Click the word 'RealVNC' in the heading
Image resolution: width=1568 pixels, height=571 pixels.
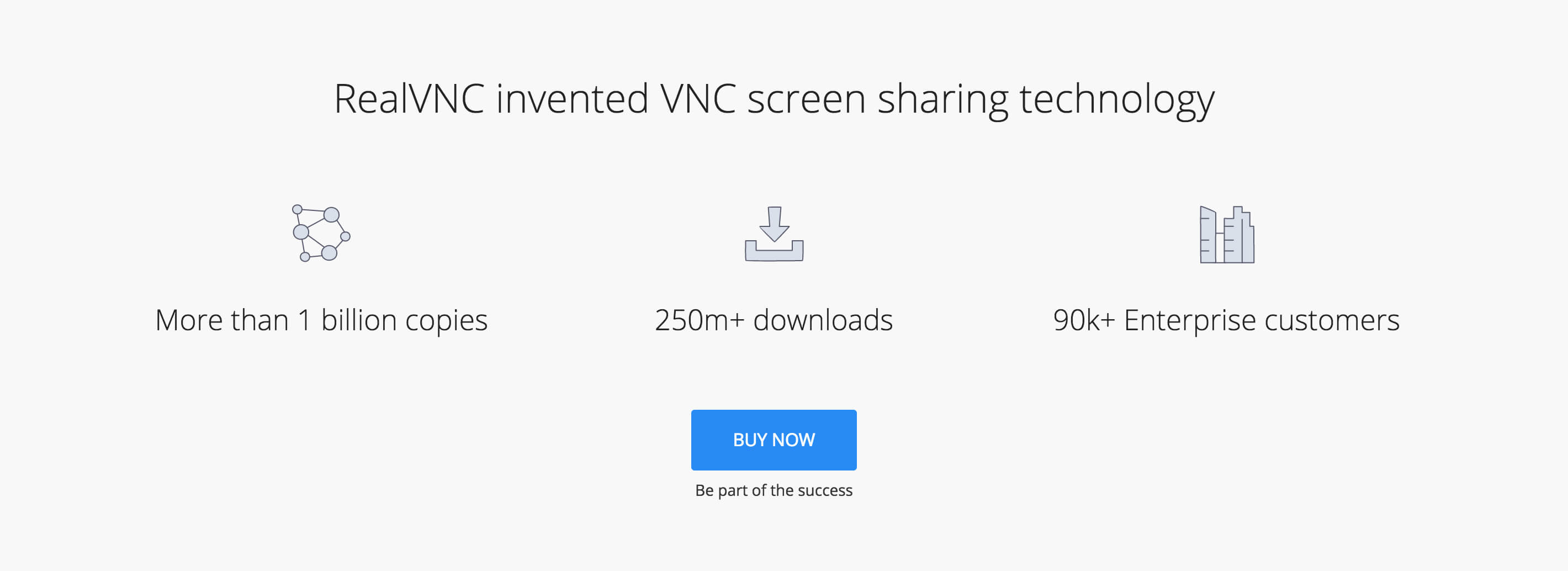tap(409, 99)
